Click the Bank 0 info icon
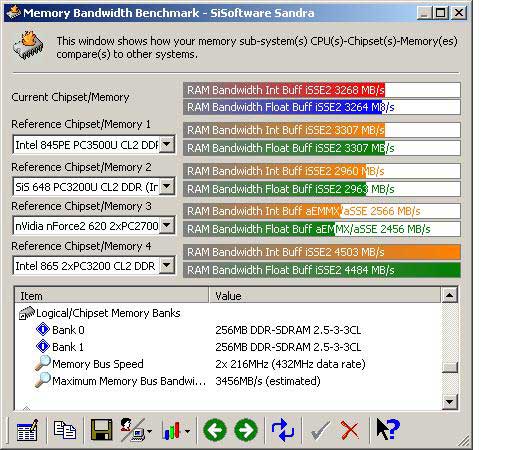512x450 pixels. 43,329
